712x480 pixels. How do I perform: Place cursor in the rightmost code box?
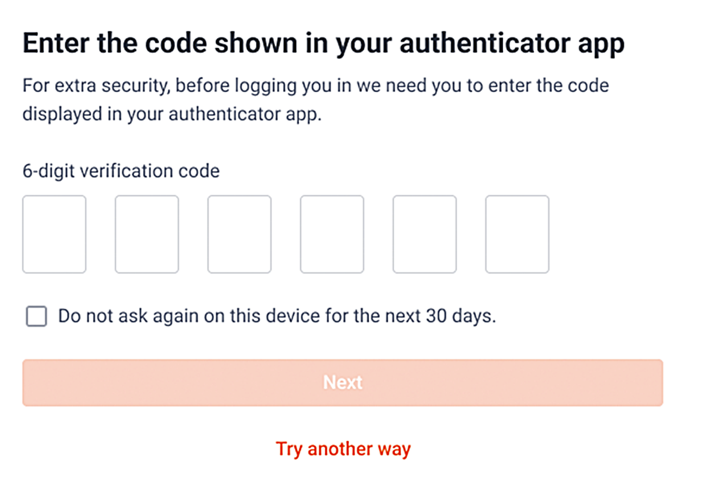tap(517, 234)
